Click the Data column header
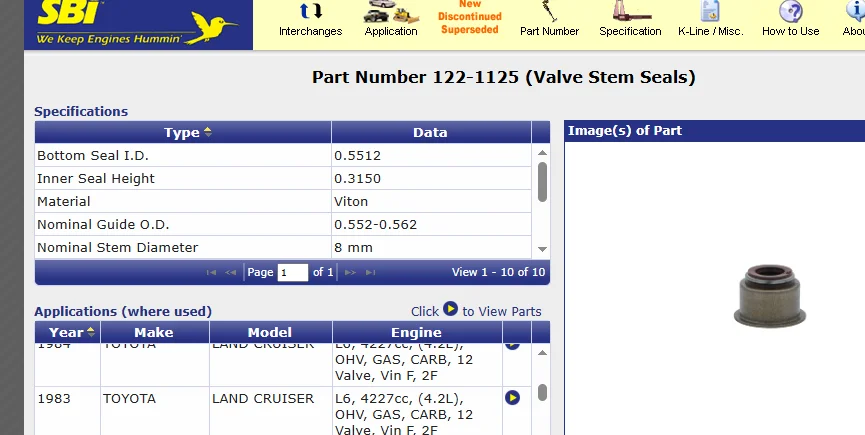The image size is (865, 435). (x=430, y=132)
